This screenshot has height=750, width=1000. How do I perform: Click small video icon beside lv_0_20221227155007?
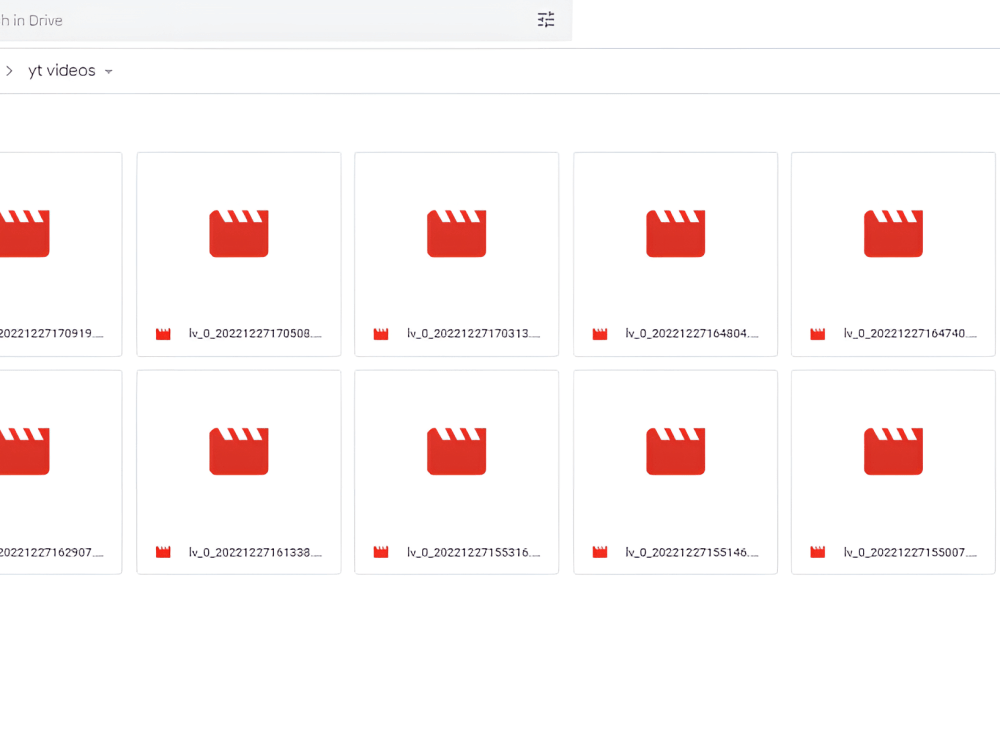pyautogui.click(x=818, y=552)
